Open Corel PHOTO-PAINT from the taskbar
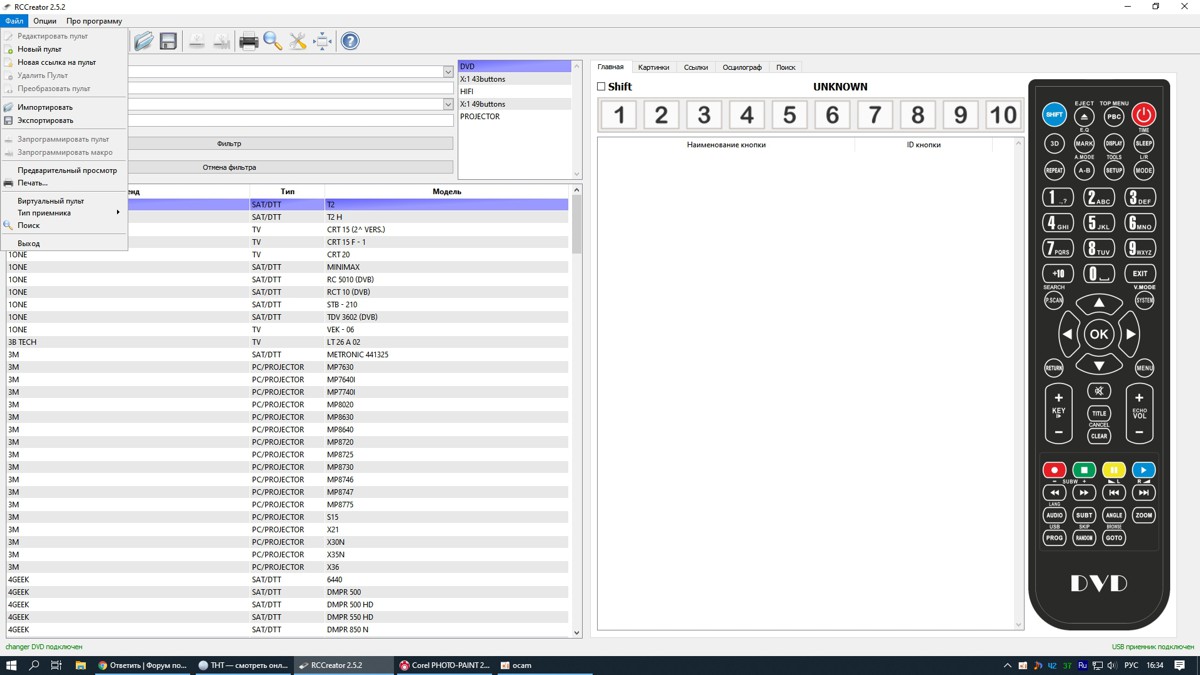The image size is (1200, 675). 444,665
